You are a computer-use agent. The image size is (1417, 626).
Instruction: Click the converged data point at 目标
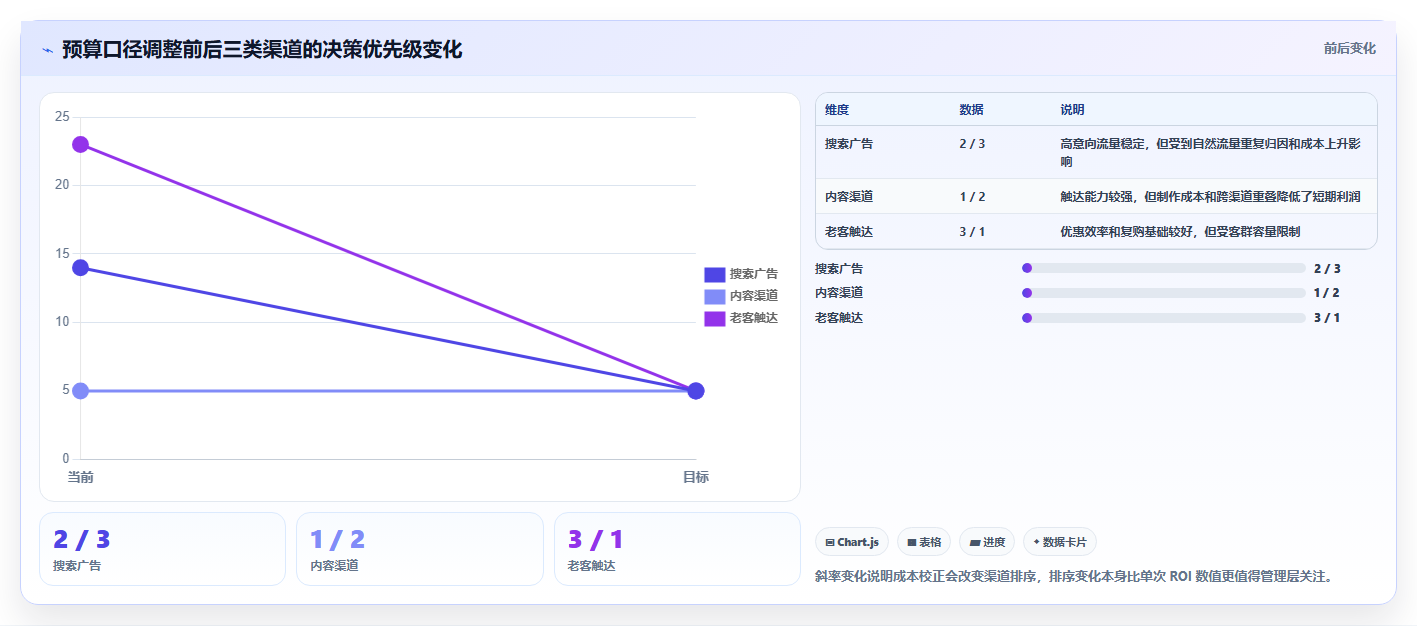(696, 390)
